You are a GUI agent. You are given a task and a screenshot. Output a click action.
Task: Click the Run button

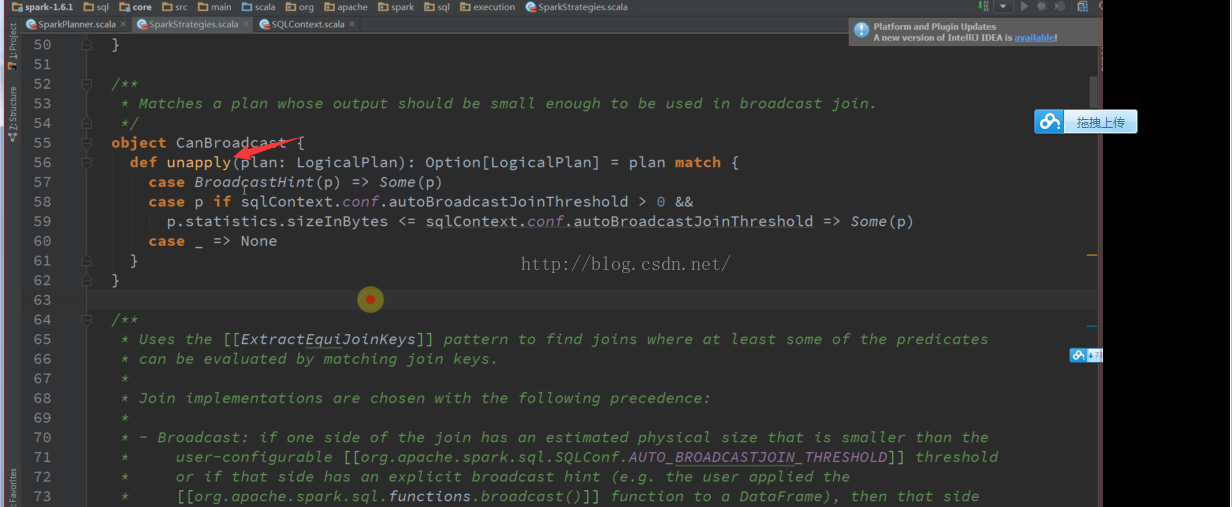pyautogui.click(x=1024, y=6)
